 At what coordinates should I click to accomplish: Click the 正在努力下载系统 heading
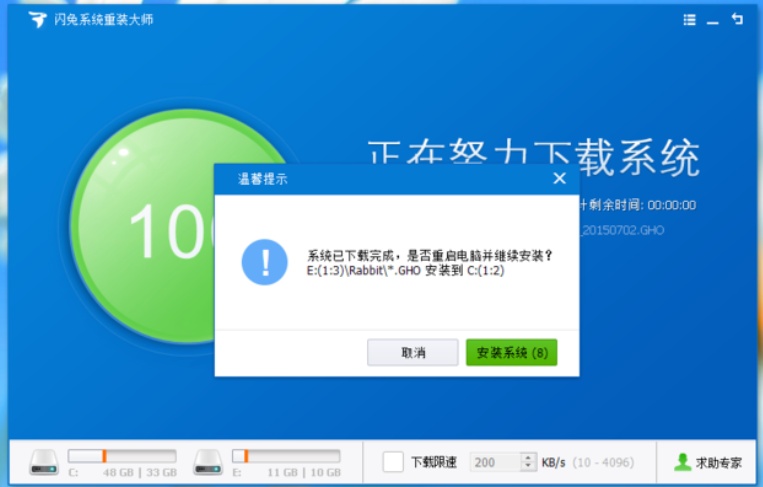click(534, 157)
